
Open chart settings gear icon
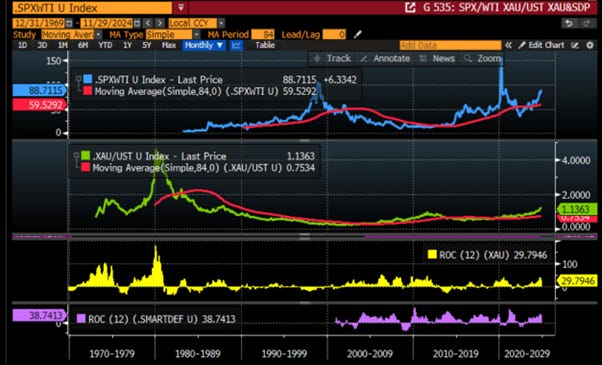pos(590,45)
